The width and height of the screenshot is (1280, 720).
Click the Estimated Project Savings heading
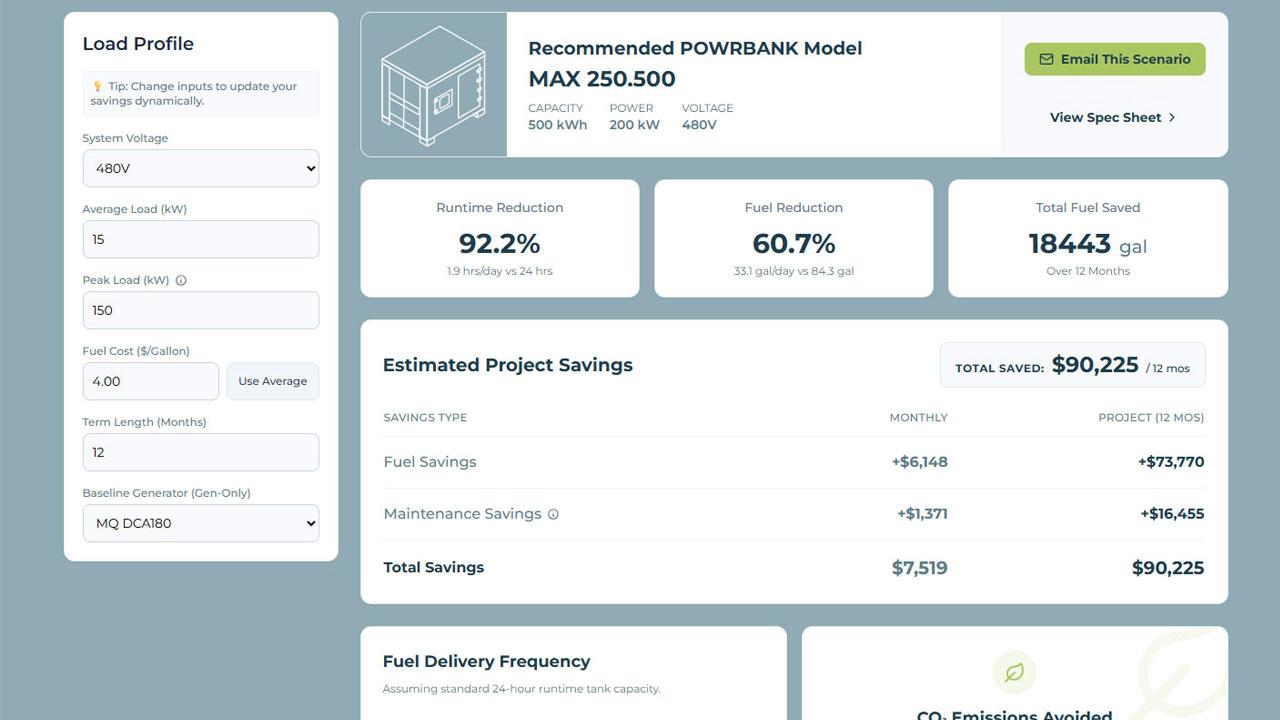[x=508, y=365]
